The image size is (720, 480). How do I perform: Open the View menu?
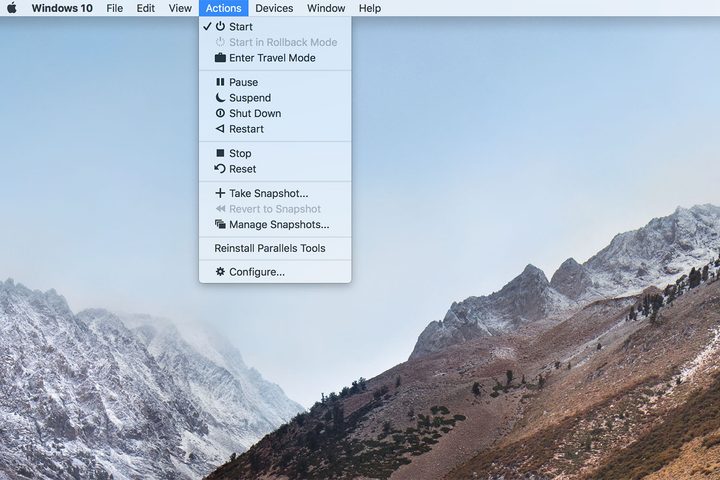[x=180, y=8]
